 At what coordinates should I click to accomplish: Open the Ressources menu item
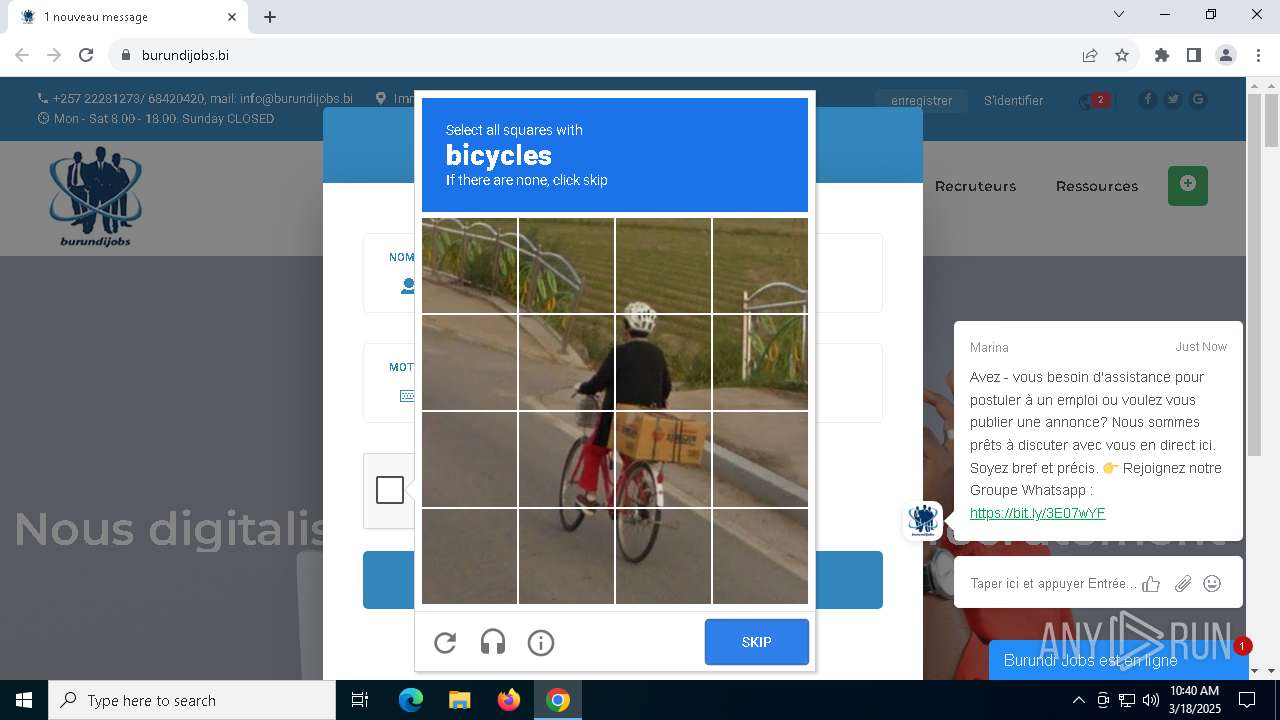coord(1097,186)
